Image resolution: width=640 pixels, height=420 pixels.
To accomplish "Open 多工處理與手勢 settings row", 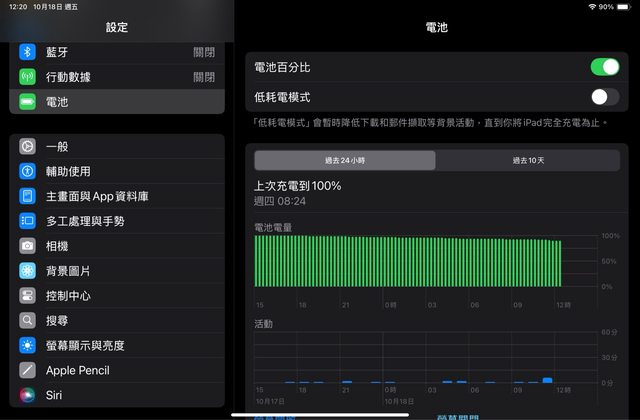I will [x=86, y=221].
